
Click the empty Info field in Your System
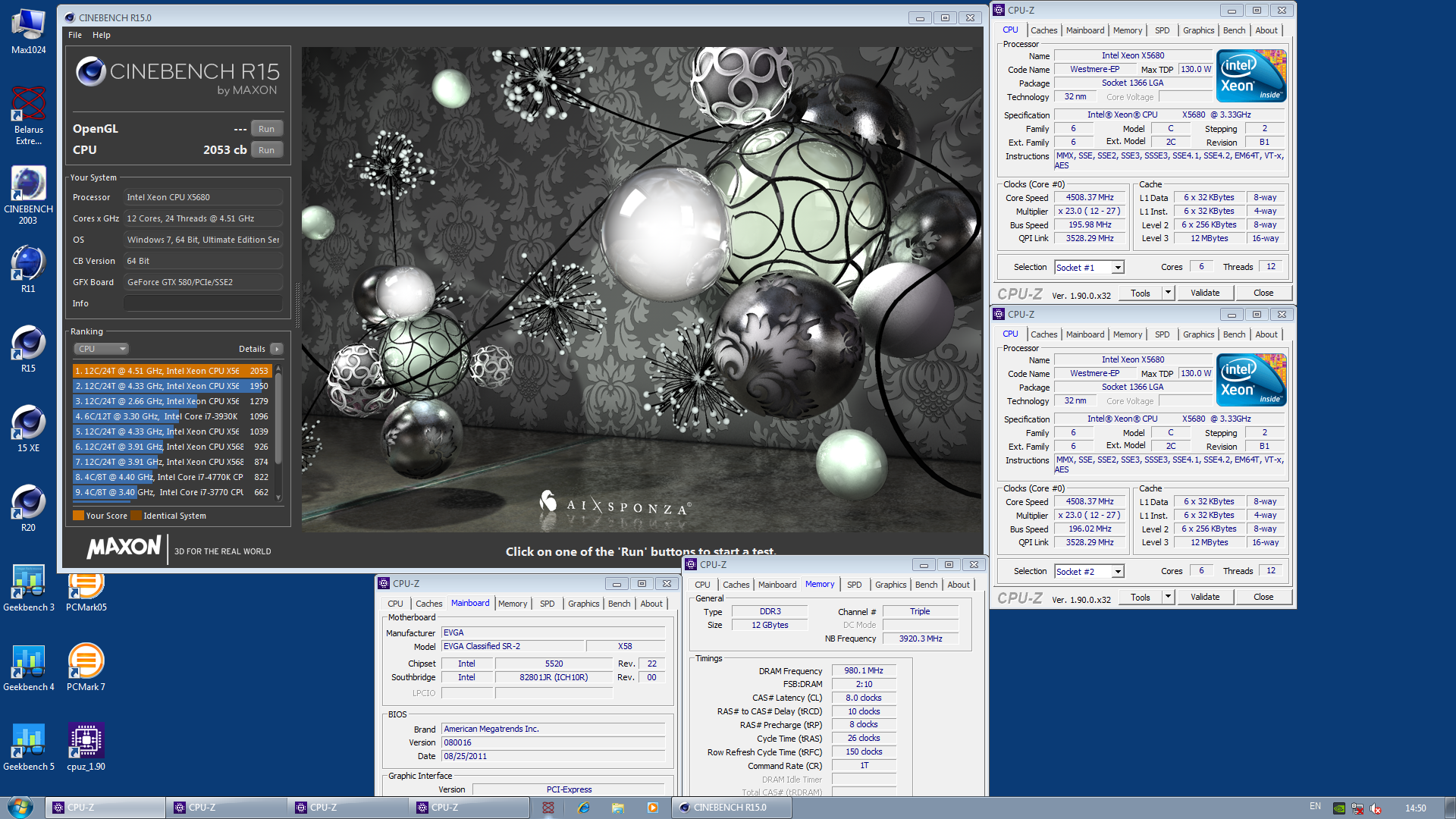tap(202, 303)
